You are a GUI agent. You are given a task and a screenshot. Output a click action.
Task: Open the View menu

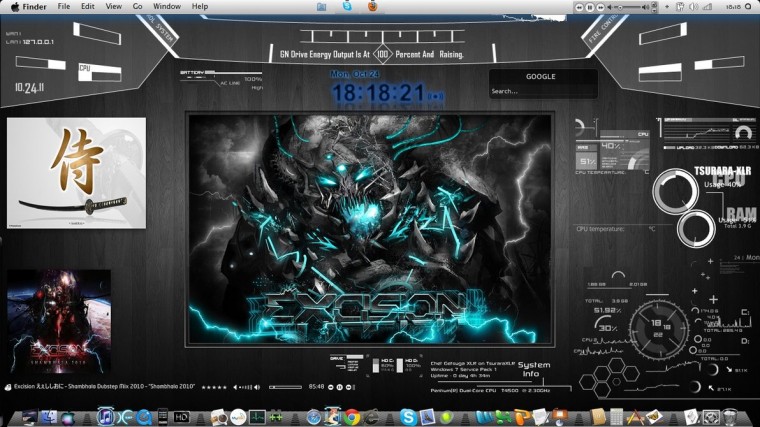(x=113, y=6)
